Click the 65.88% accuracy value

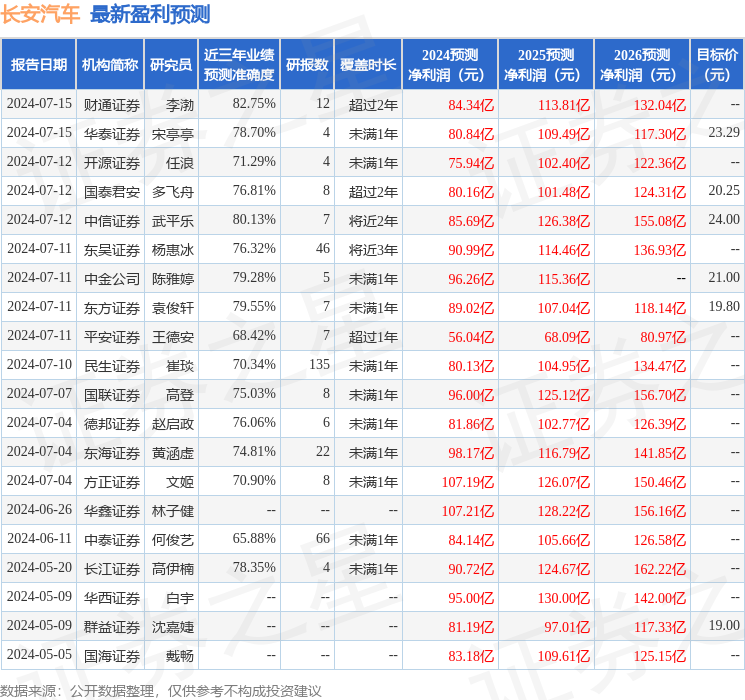(x=254, y=538)
